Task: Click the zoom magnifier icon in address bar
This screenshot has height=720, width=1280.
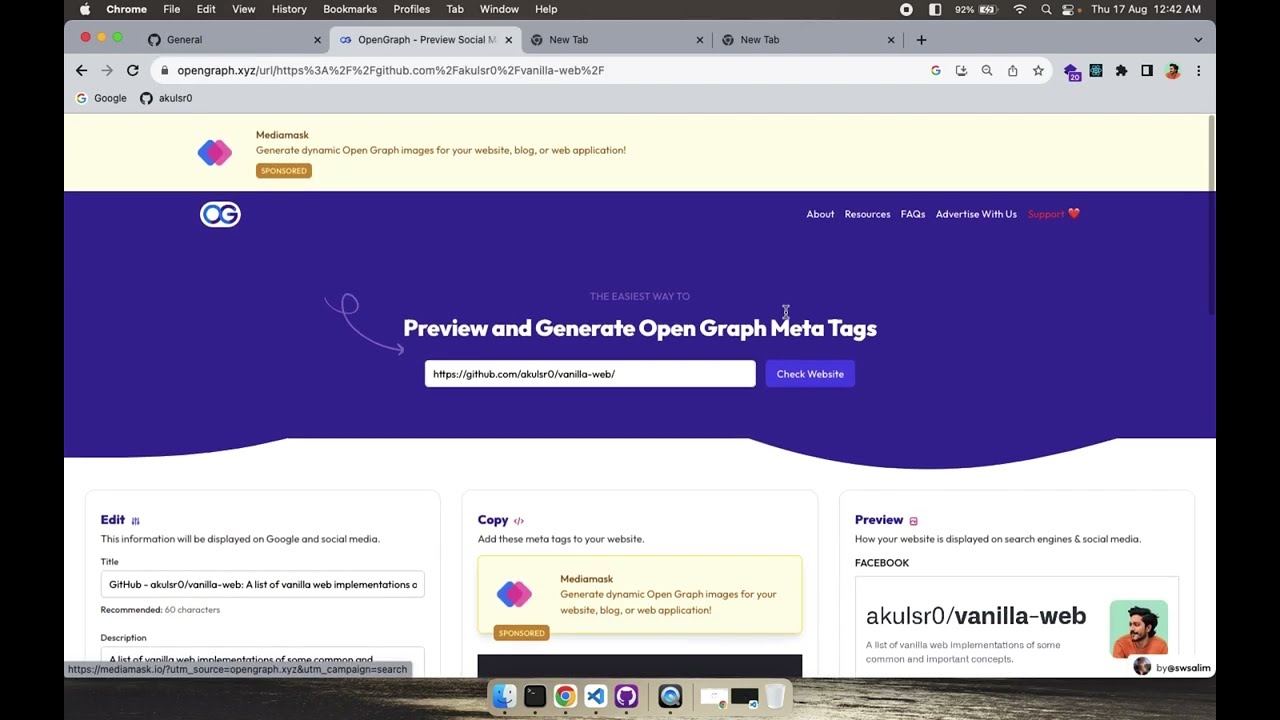Action: [x=987, y=70]
